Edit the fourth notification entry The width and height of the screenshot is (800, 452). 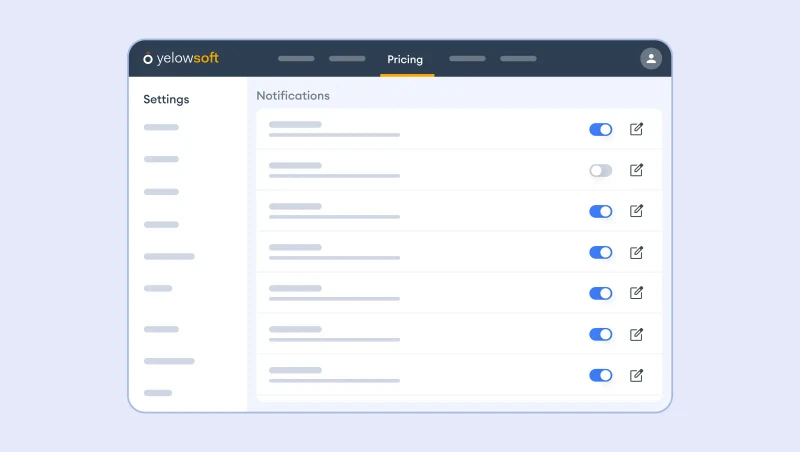636,252
